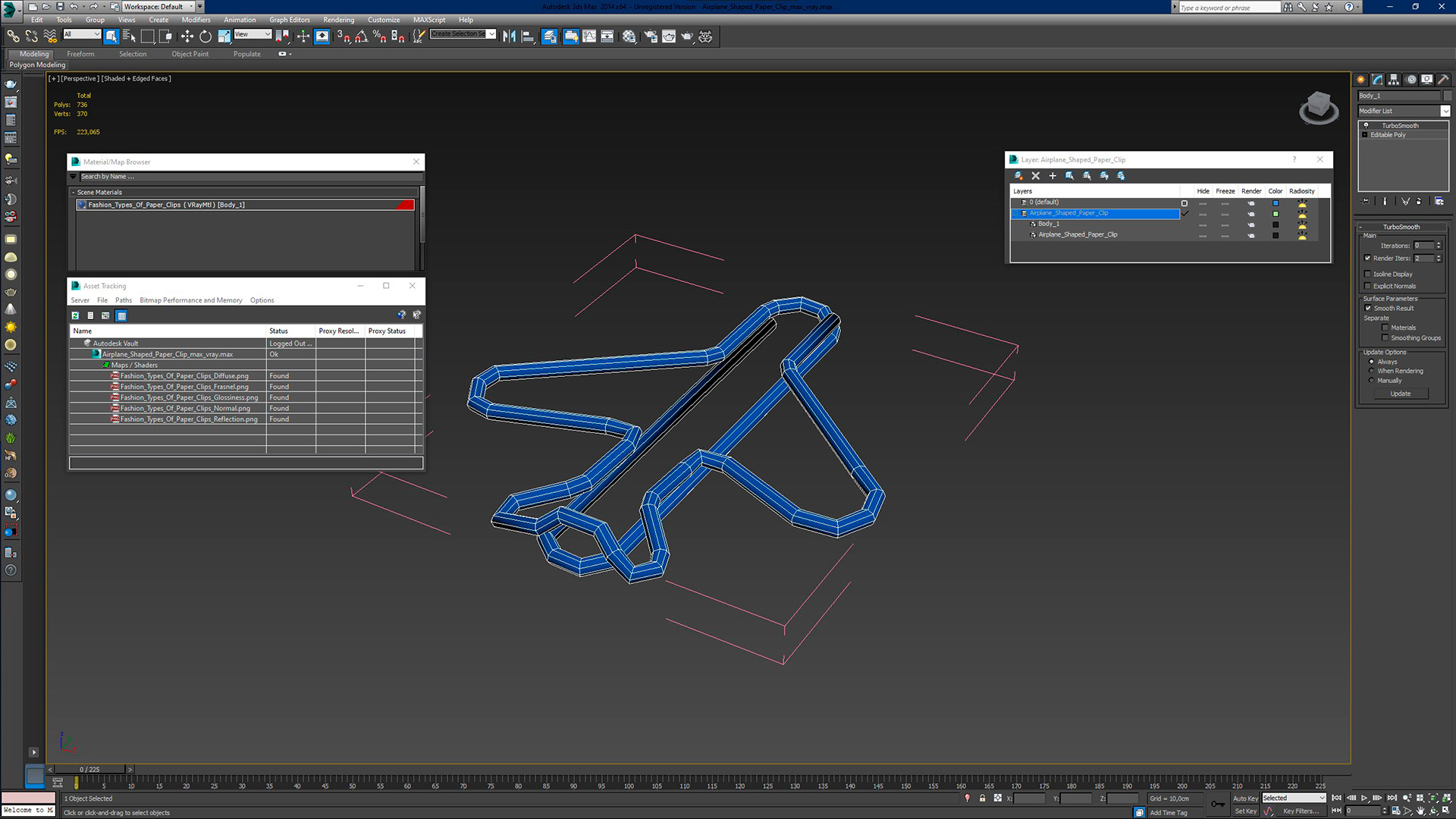This screenshot has width=1456, height=819.
Task: Enable the Explicit Normals checkbox
Action: click(x=1368, y=286)
